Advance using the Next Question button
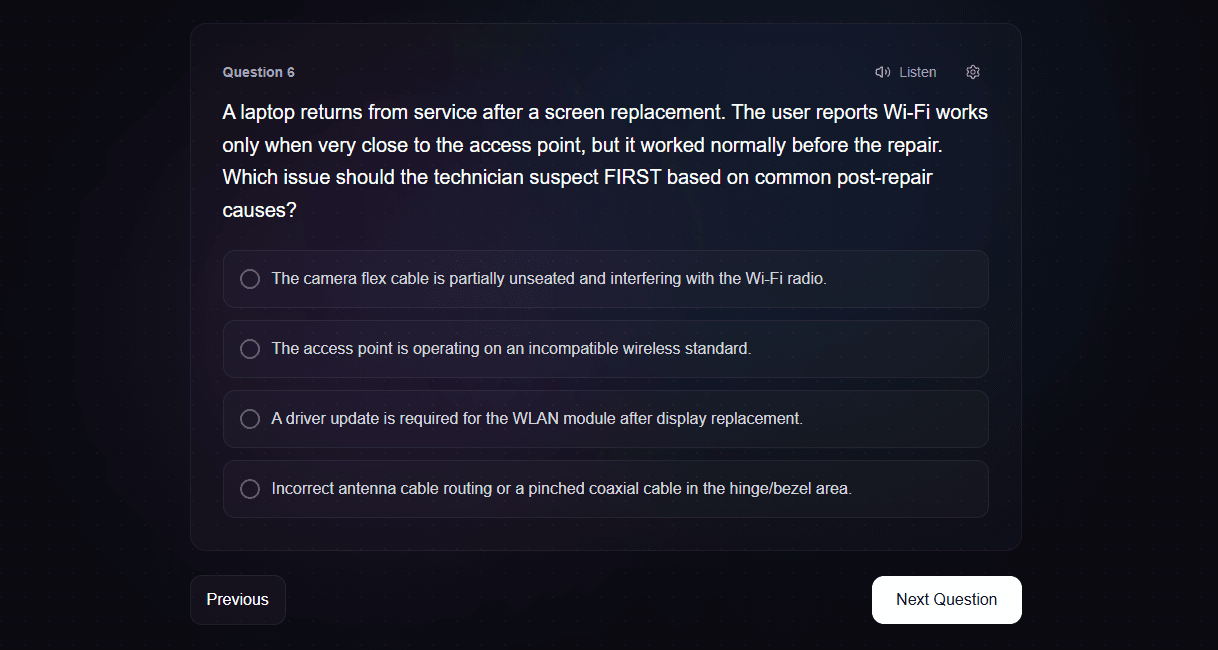Image resolution: width=1218 pixels, height=650 pixels. pyautogui.click(x=946, y=600)
